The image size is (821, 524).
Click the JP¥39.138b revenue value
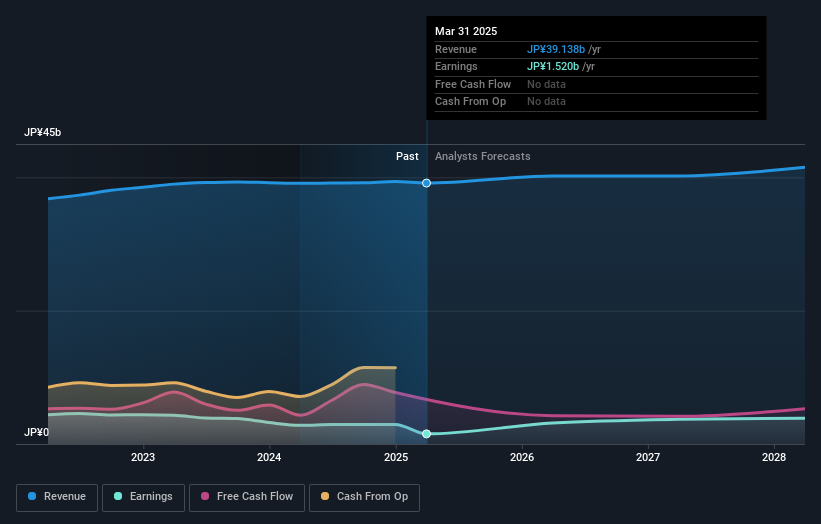click(x=556, y=49)
